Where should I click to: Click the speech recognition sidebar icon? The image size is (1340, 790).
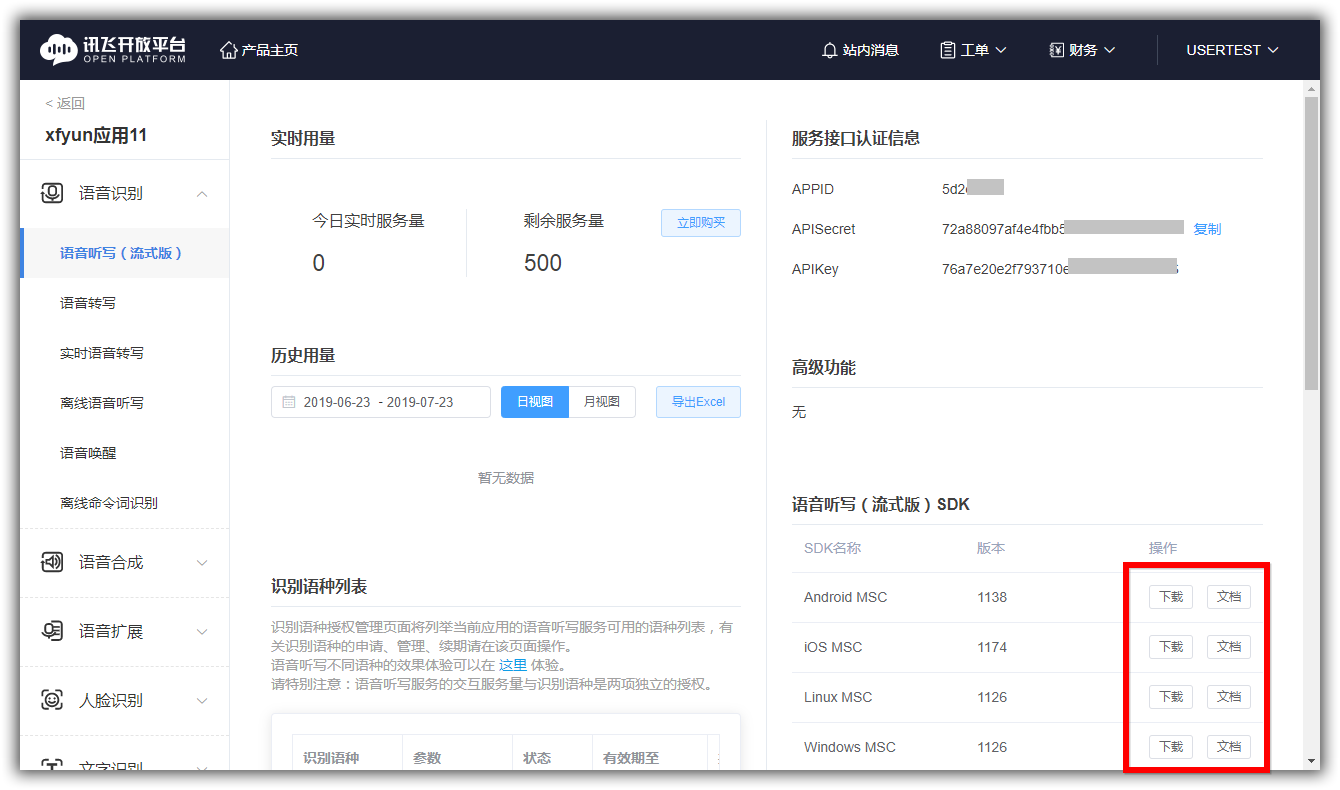tap(52, 193)
